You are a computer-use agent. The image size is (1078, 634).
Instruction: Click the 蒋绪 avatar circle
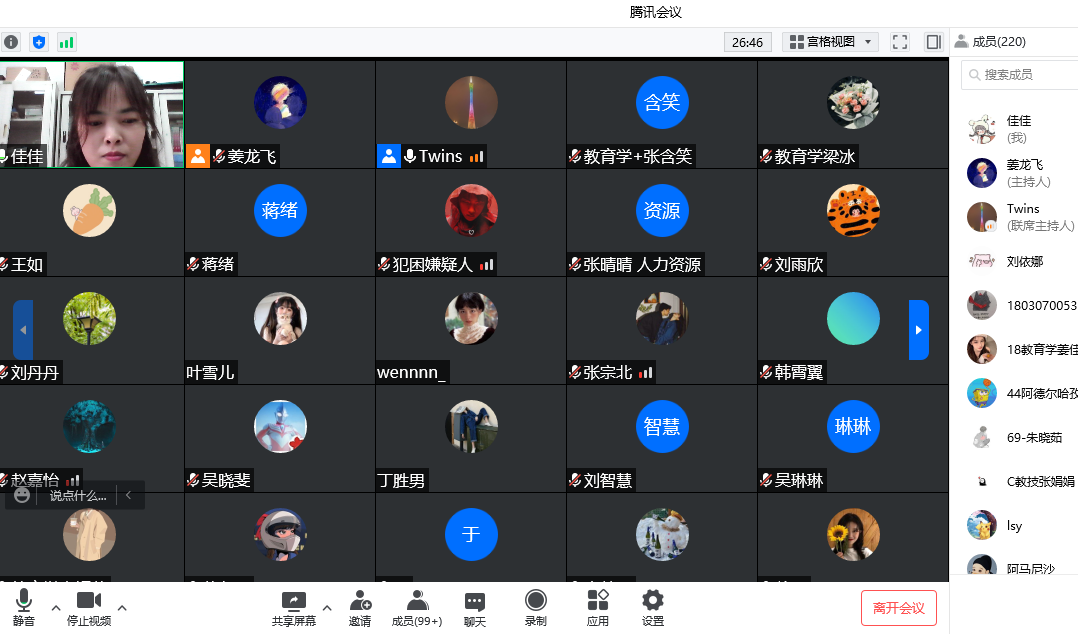click(x=280, y=210)
